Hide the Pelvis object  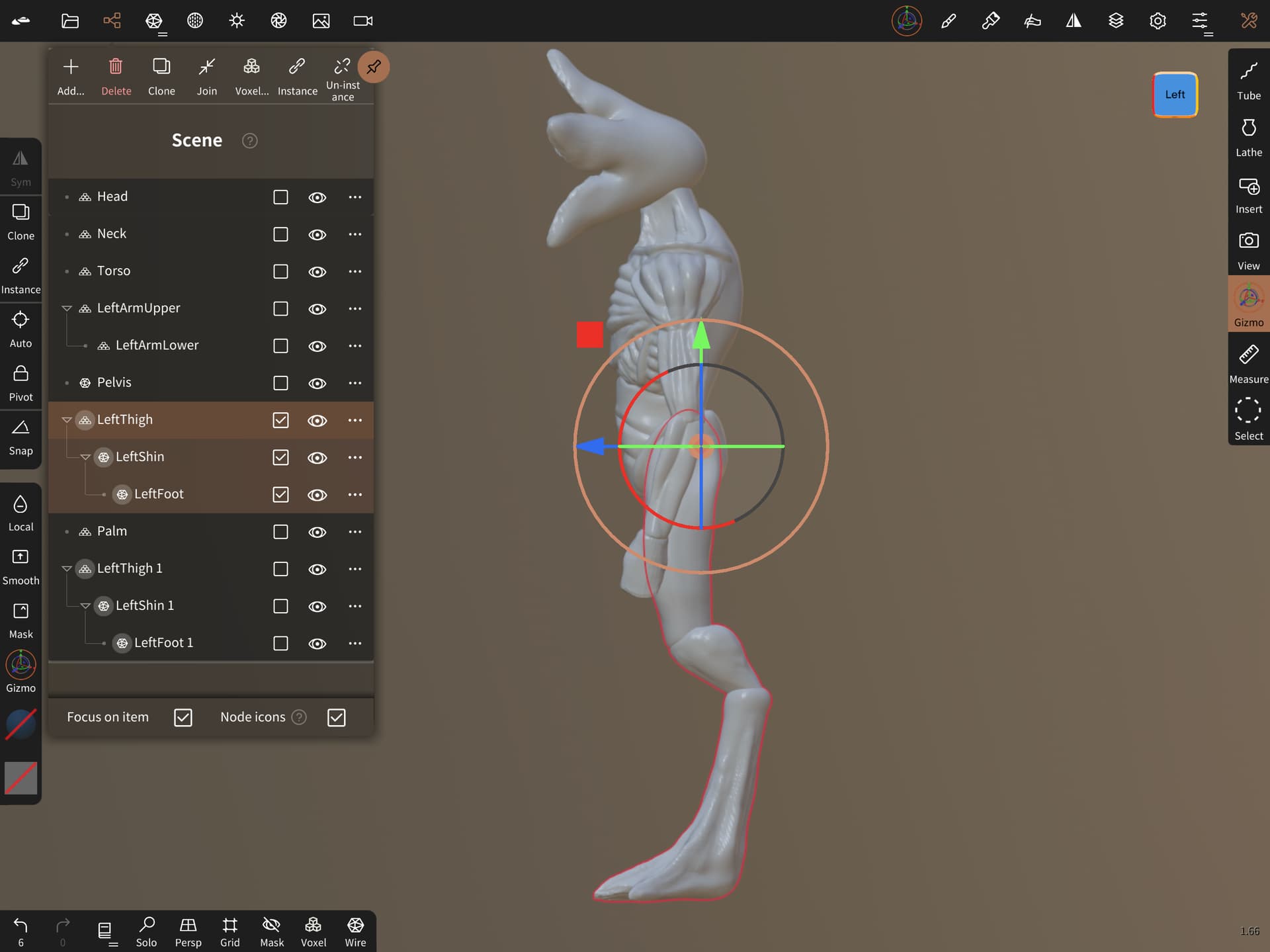pyautogui.click(x=317, y=383)
